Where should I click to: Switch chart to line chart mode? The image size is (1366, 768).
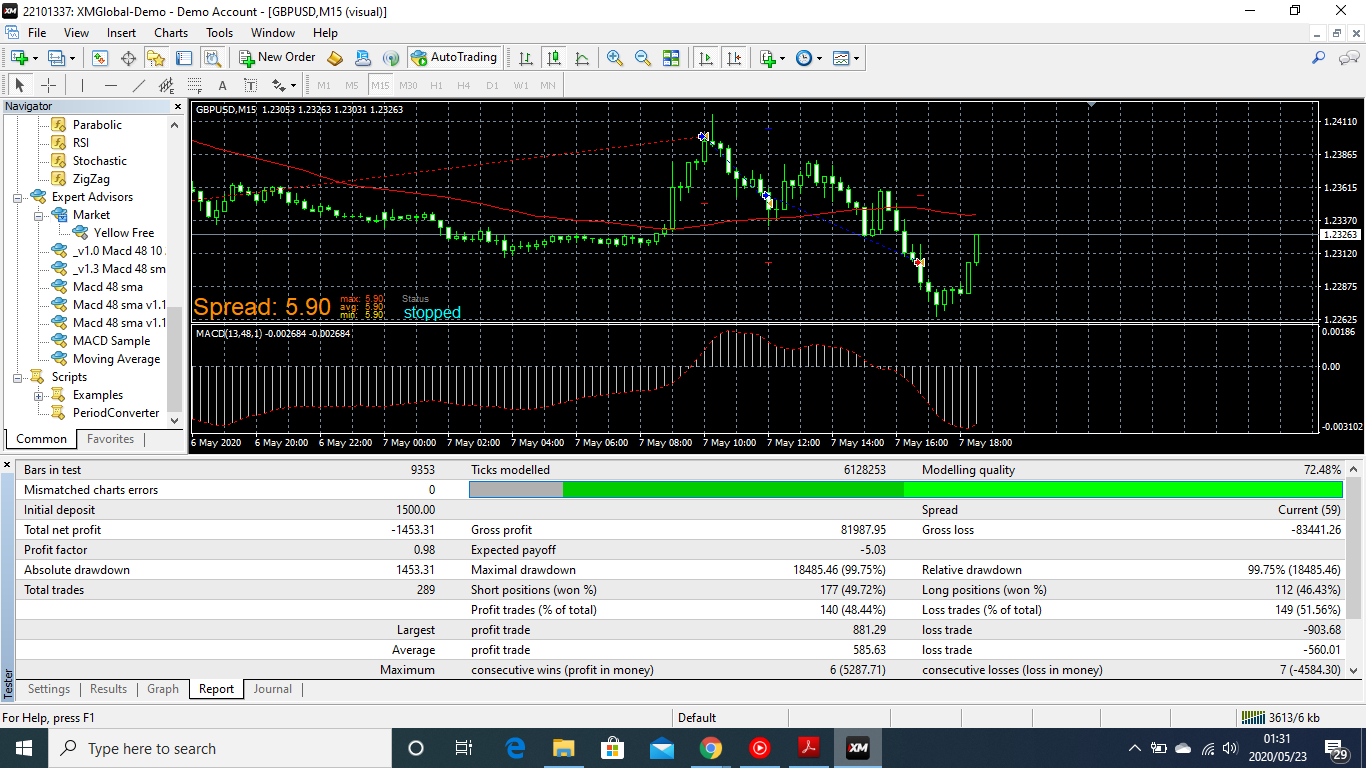[x=581, y=58]
